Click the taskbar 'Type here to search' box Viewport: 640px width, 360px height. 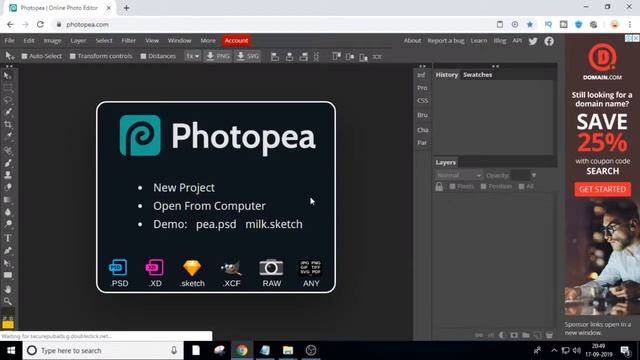coord(103,351)
